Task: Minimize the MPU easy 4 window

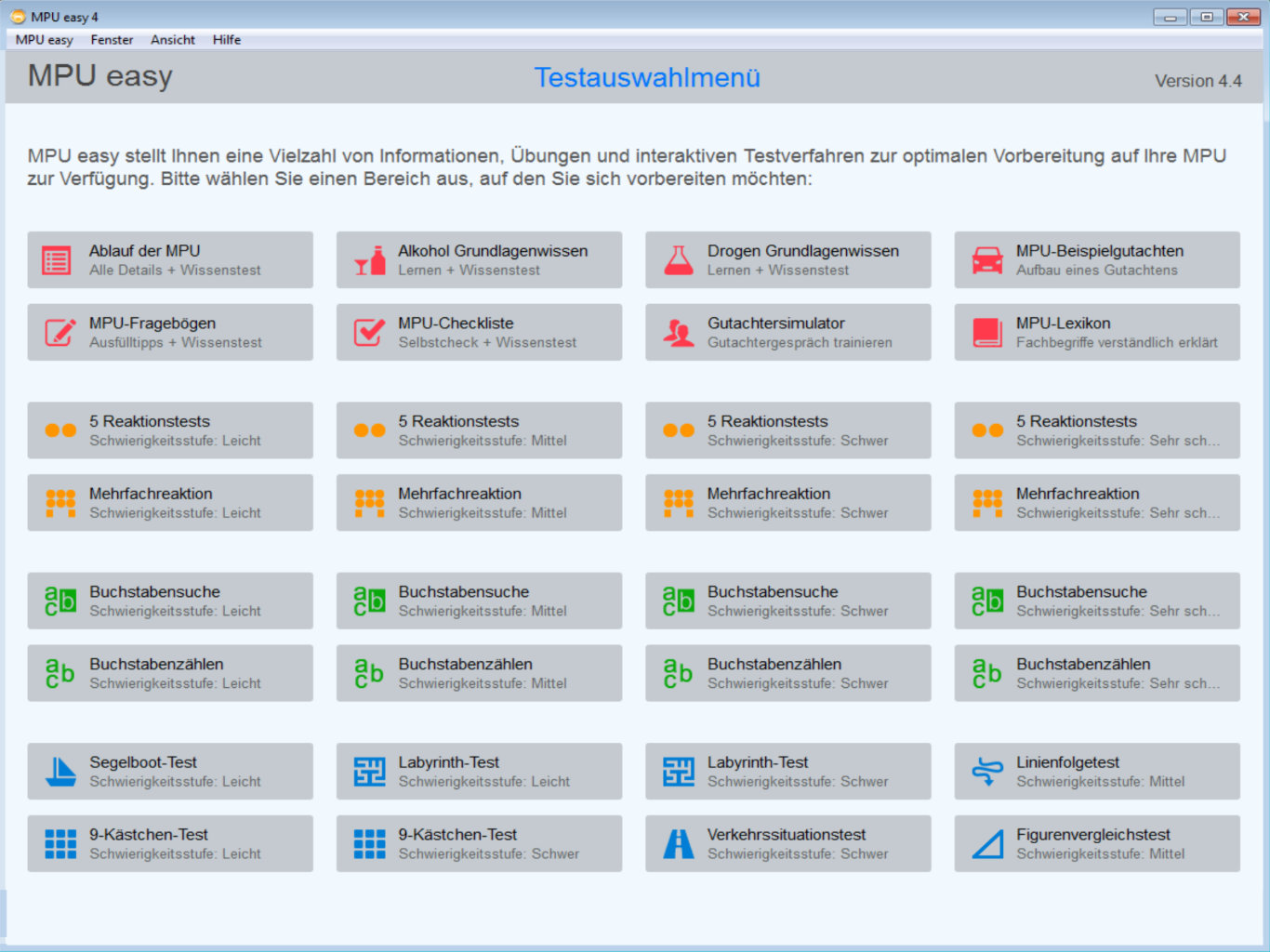Action: [1171, 17]
